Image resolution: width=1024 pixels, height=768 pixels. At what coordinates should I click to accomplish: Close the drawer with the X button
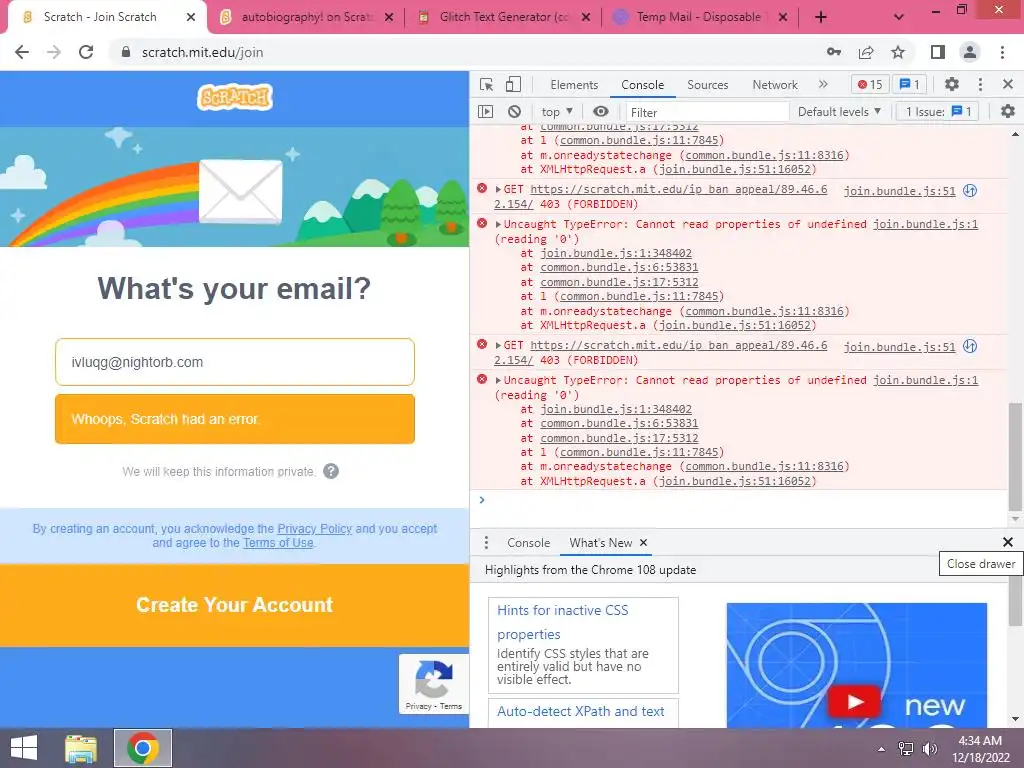point(1008,542)
